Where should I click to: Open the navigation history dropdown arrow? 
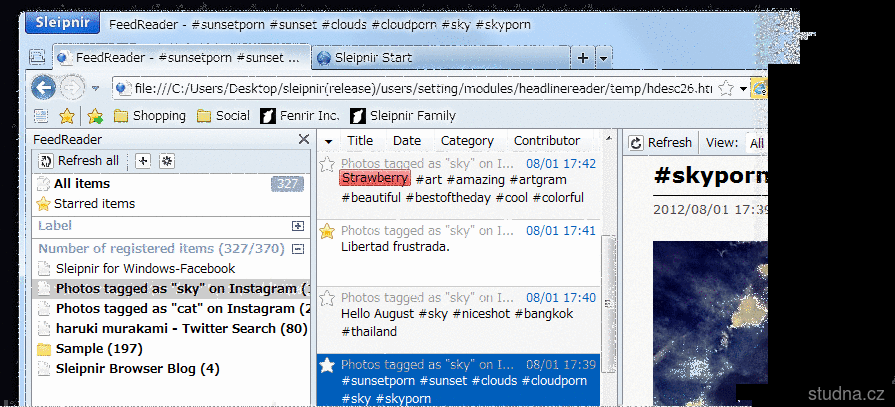[x=96, y=88]
